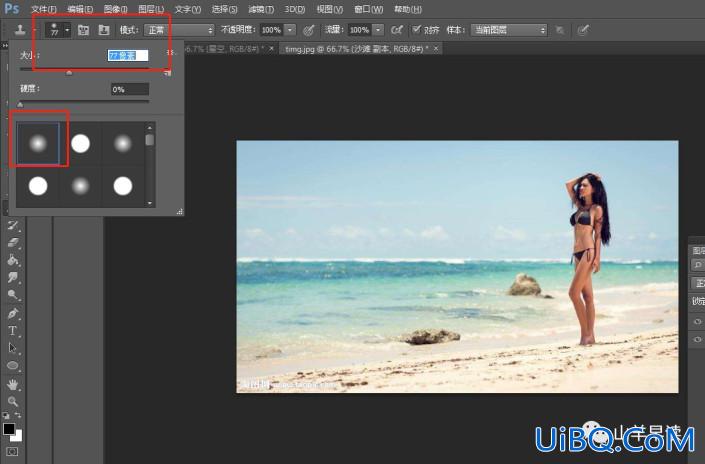
Task: Open the 窗口(W) menu
Action: point(368,9)
